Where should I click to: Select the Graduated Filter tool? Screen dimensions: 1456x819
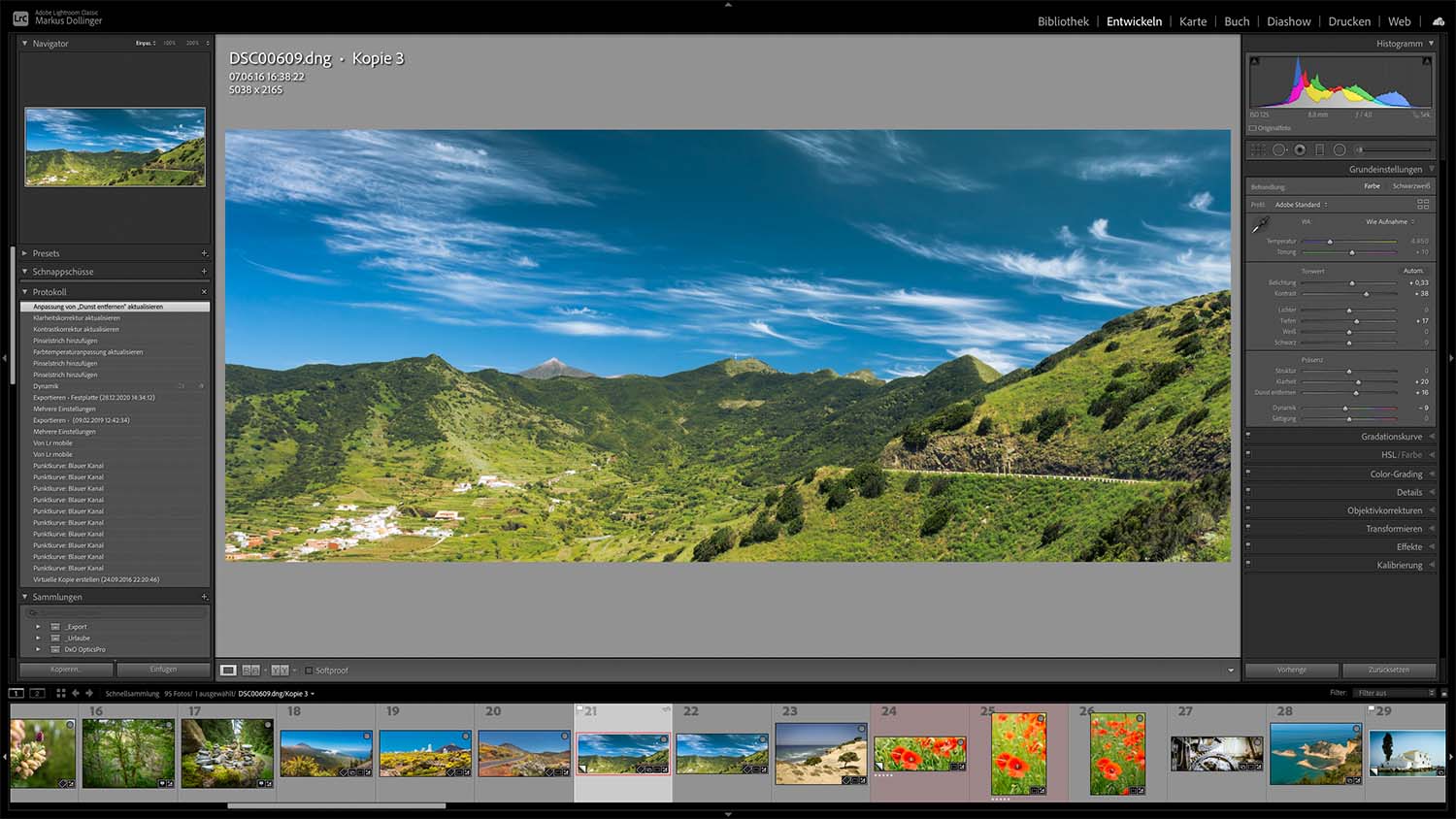pyautogui.click(x=1322, y=149)
